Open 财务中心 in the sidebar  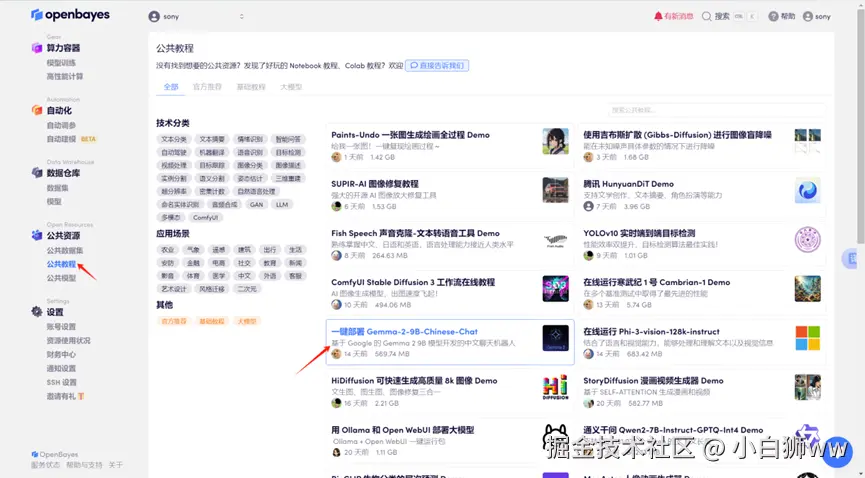click(61, 354)
